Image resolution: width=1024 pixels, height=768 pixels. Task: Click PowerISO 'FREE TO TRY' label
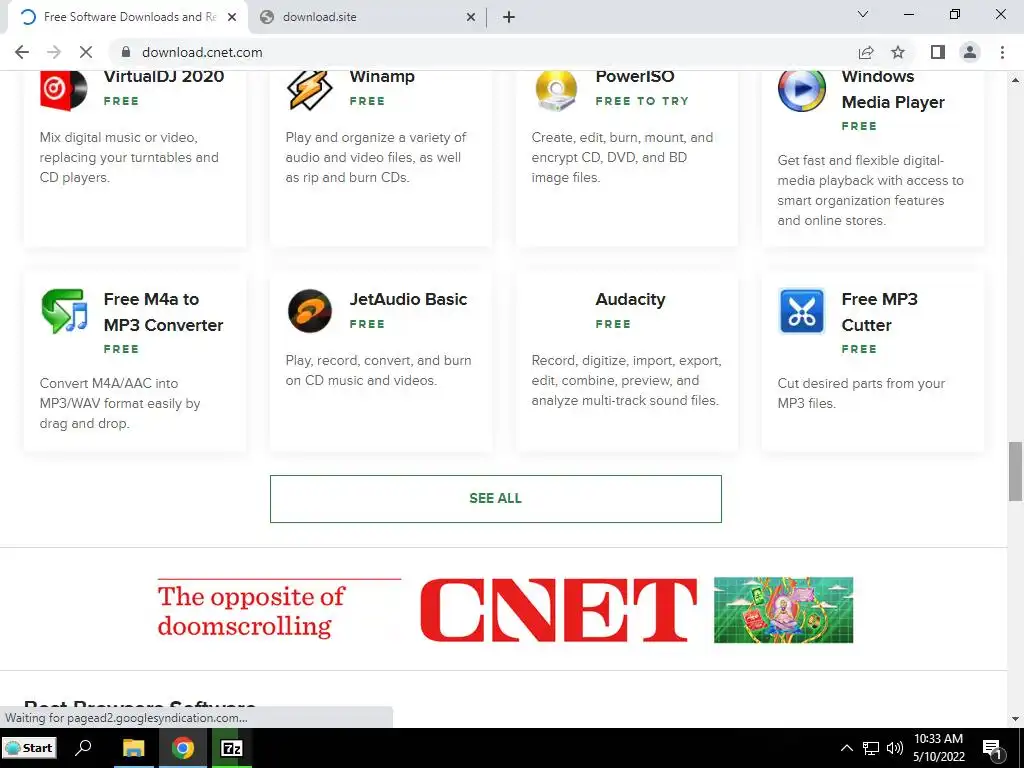click(642, 101)
